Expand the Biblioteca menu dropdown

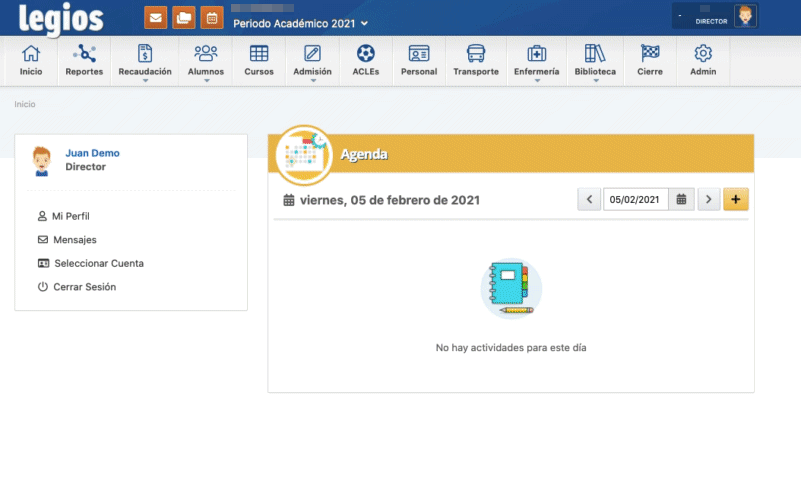click(595, 62)
